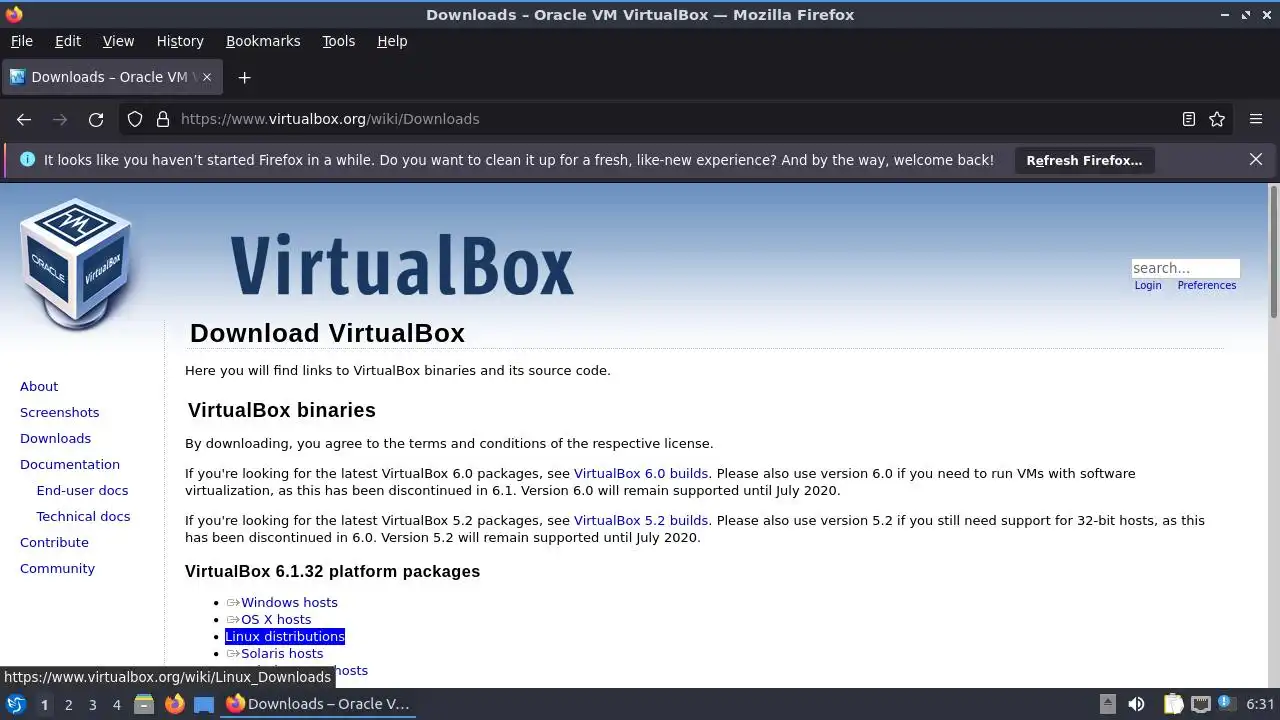Screen dimensions: 1280x720
Task: Open the About sidebar link
Action: [x=39, y=386]
